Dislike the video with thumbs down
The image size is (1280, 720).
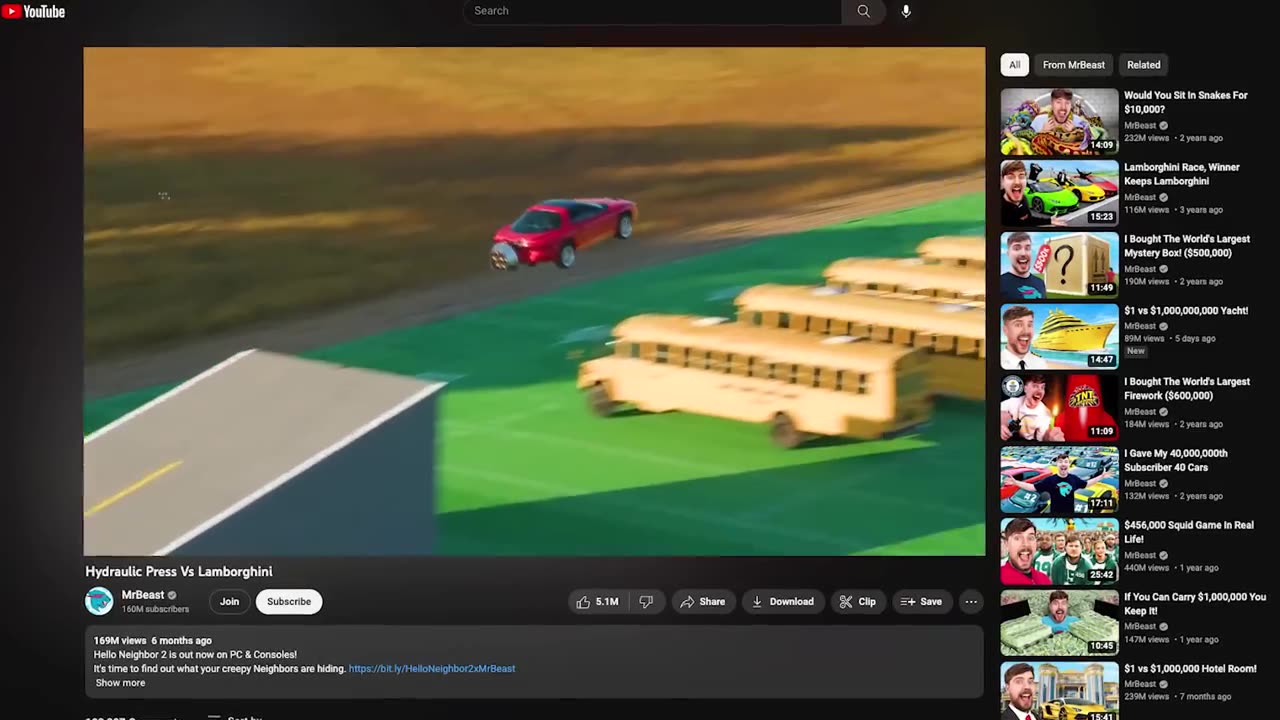click(646, 602)
